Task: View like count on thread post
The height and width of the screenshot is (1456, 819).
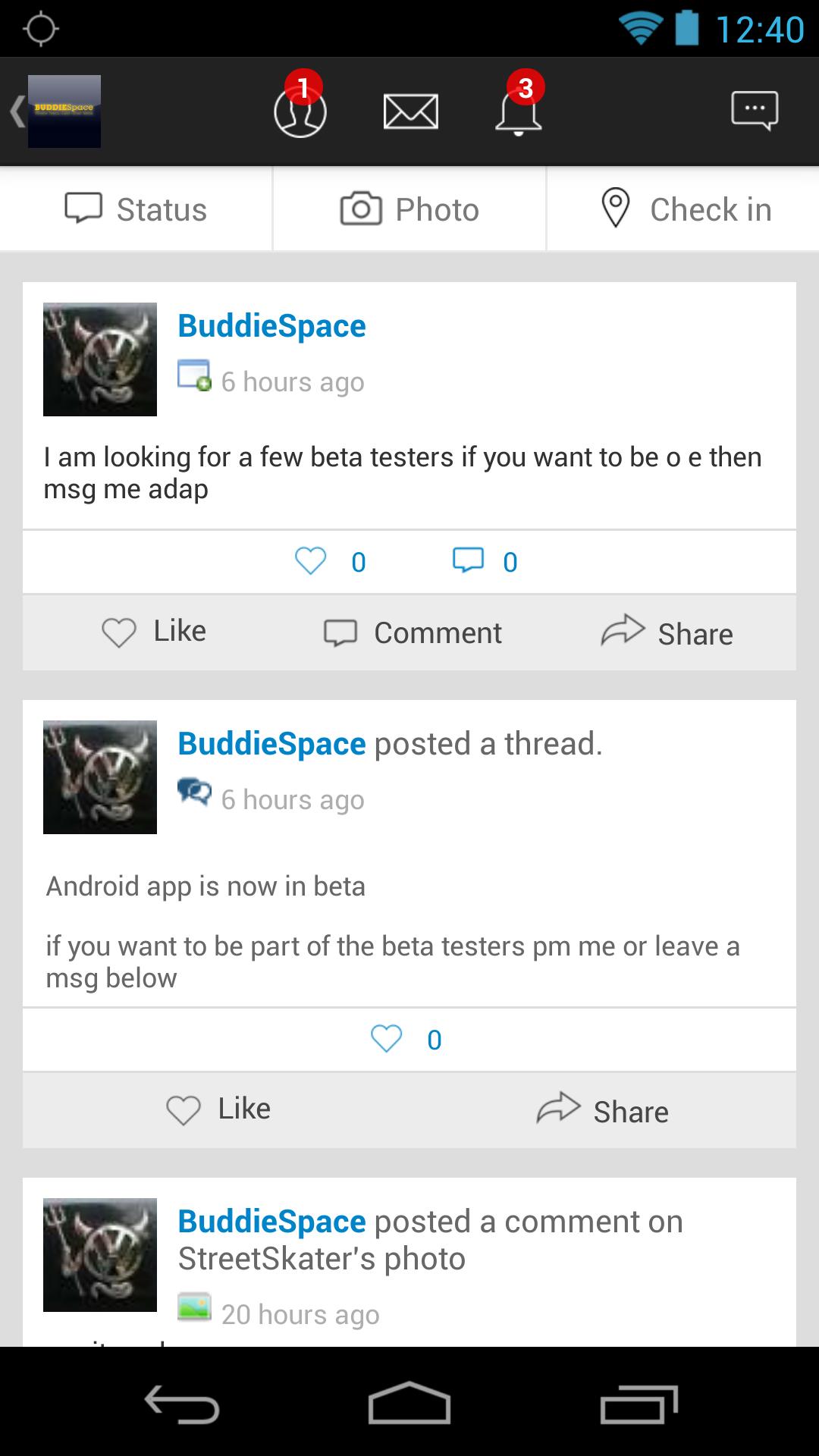Action: click(406, 1039)
